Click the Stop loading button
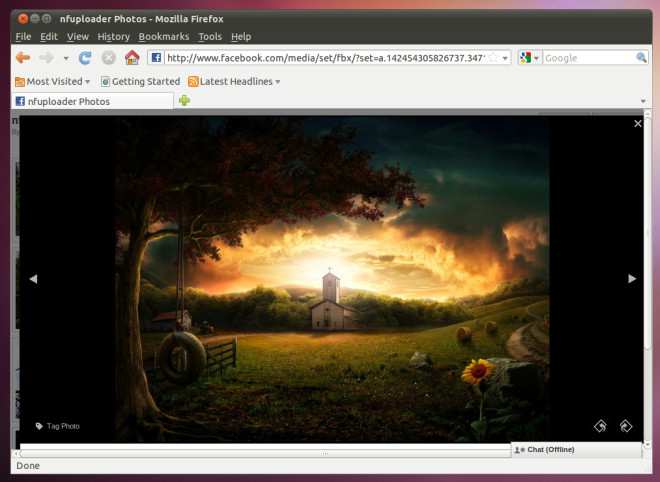Viewport: 660px width, 482px height. [x=109, y=57]
